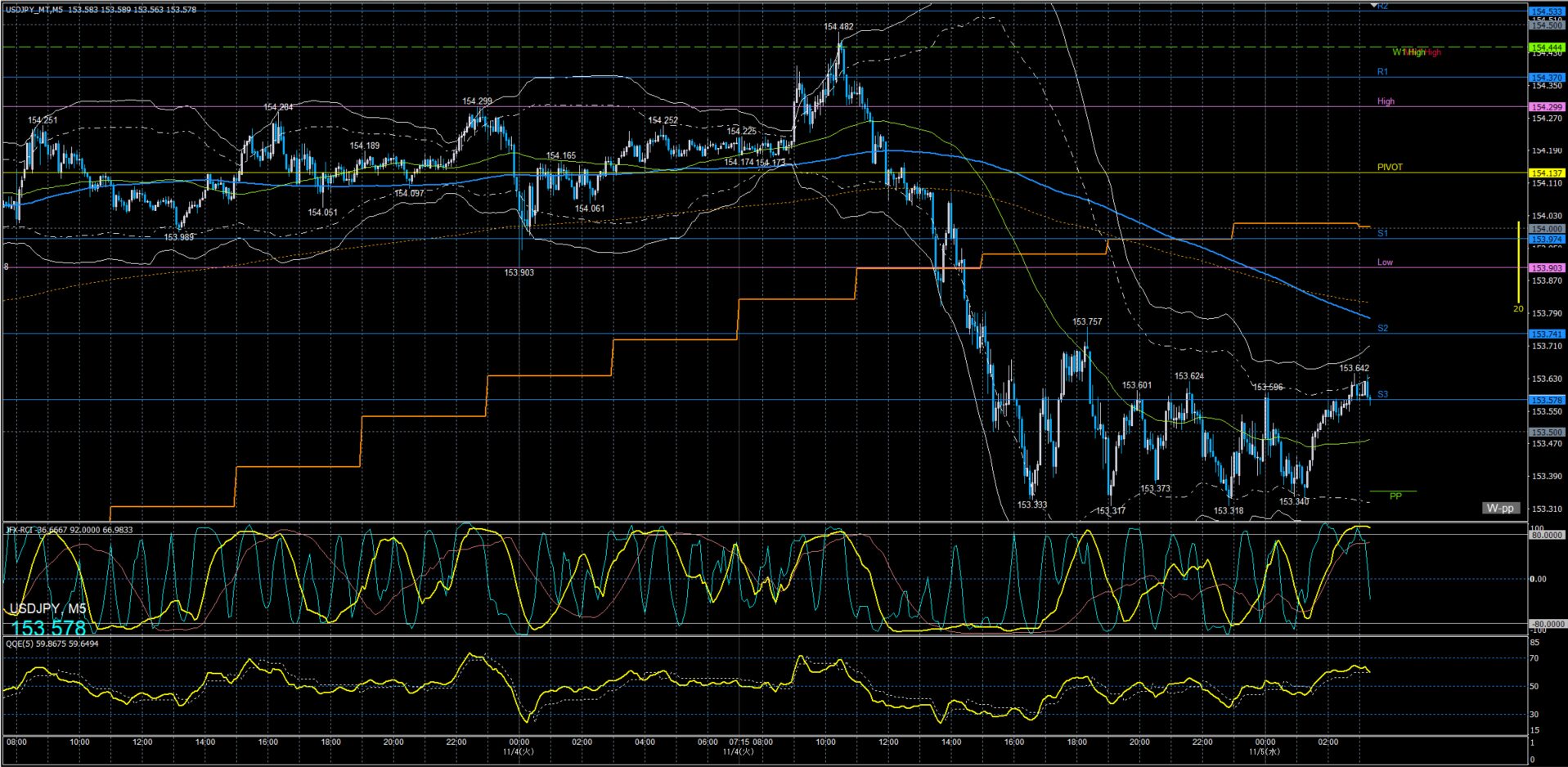The height and width of the screenshot is (767, 1568).
Task: Click the 153.903 swing low label
Action: coord(519,272)
